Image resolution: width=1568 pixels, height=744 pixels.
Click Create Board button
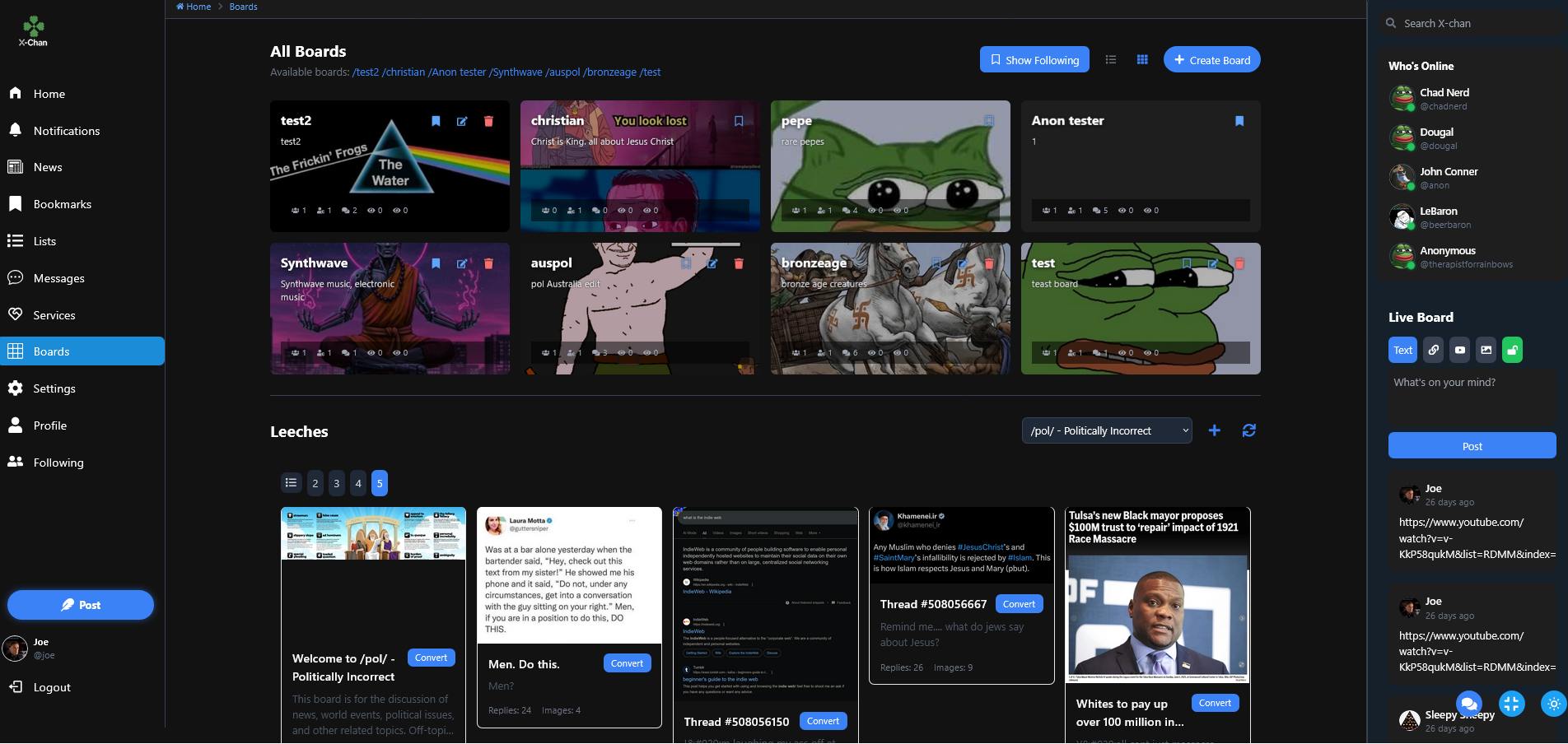coord(1211,59)
